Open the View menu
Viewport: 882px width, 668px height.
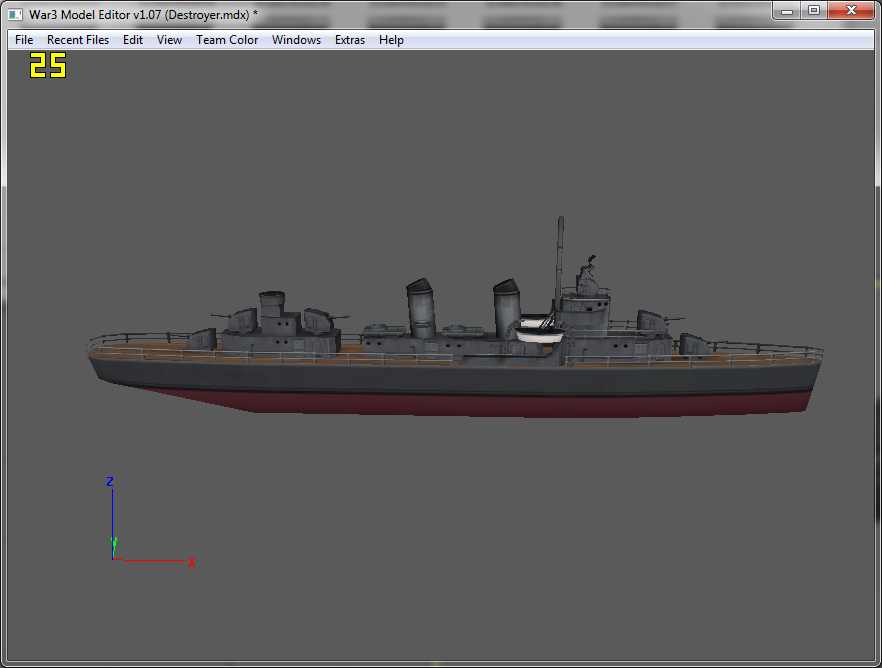tap(169, 40)
